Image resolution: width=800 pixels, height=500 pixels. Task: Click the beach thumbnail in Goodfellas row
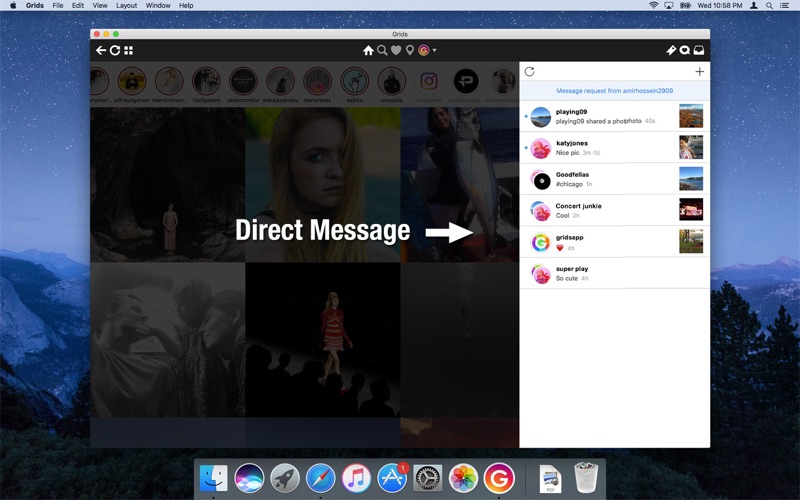tap(691, 179)
